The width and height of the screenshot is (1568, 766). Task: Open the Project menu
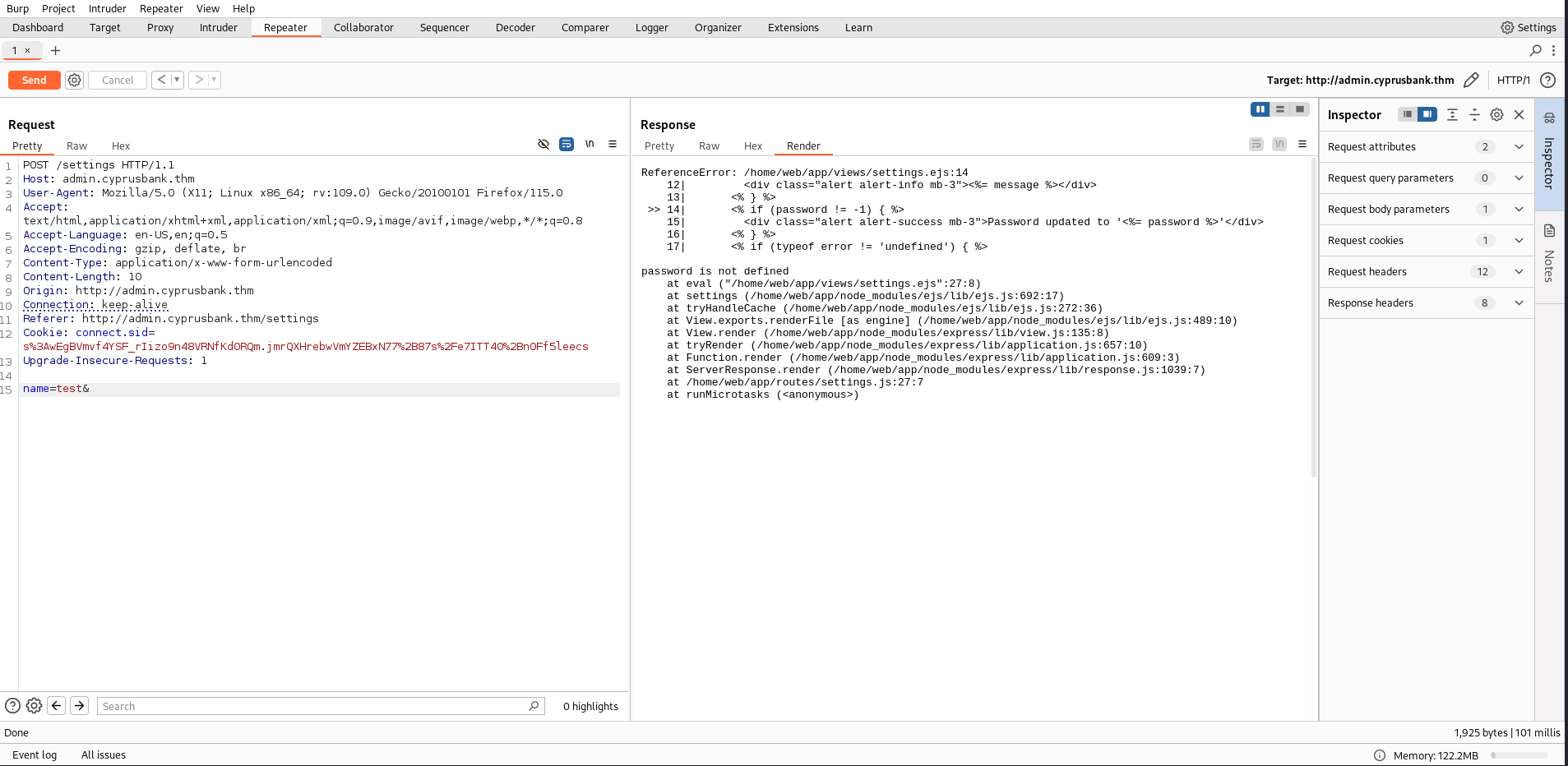(58, 8)
